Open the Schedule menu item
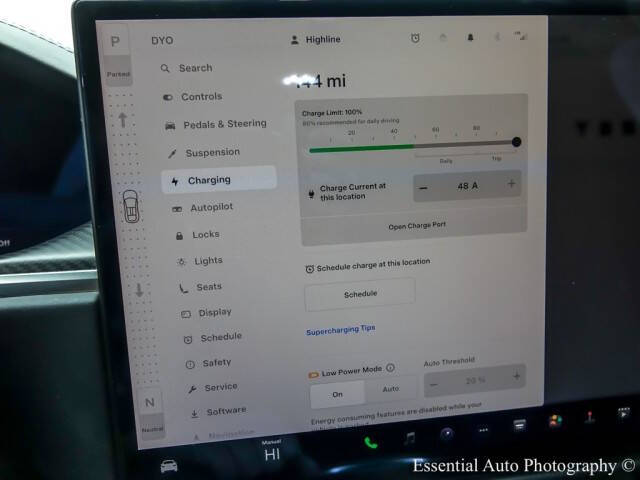 pyautogui.click(x=212, y=338)
